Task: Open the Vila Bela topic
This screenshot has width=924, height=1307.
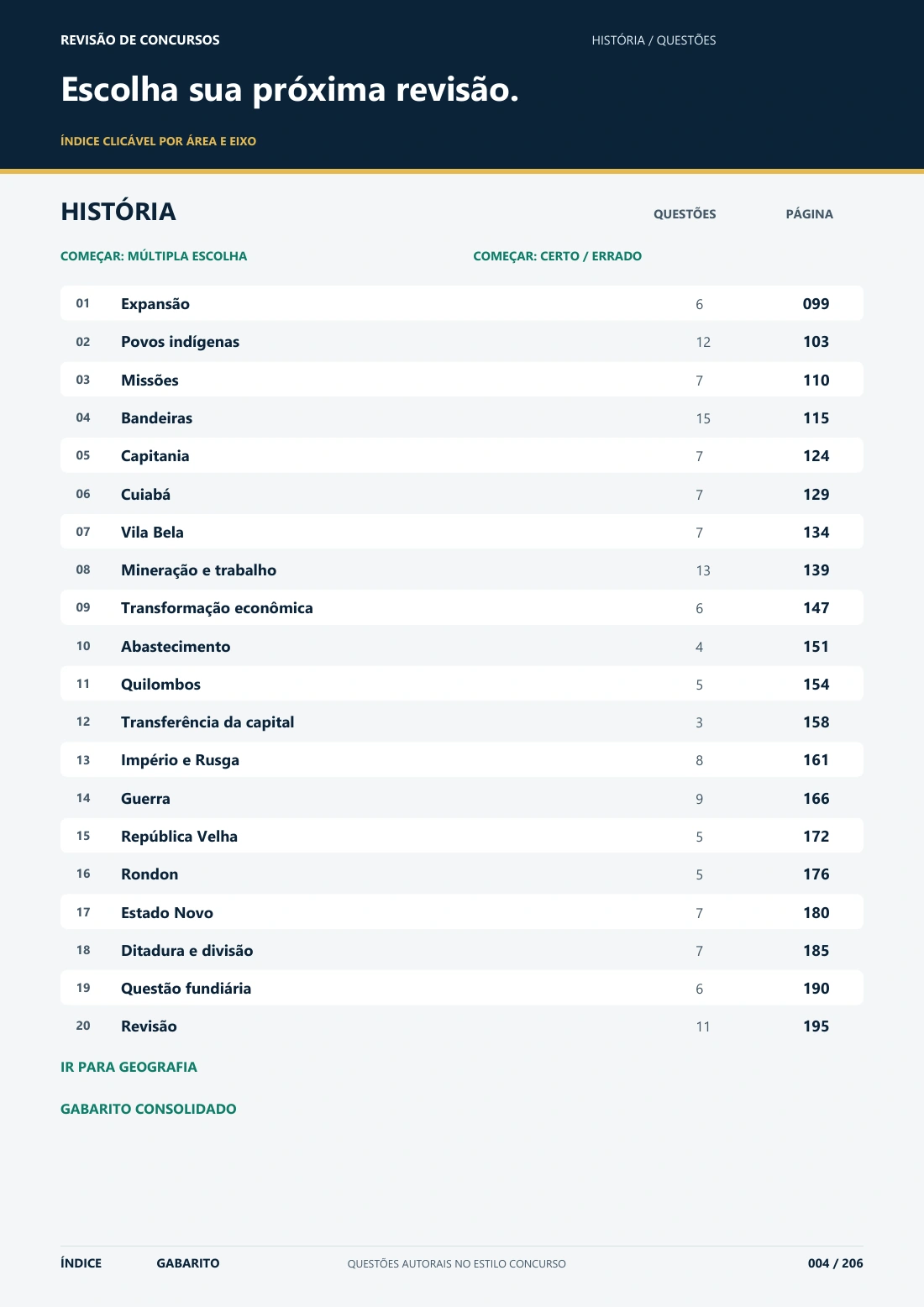Action: [462, 532]
